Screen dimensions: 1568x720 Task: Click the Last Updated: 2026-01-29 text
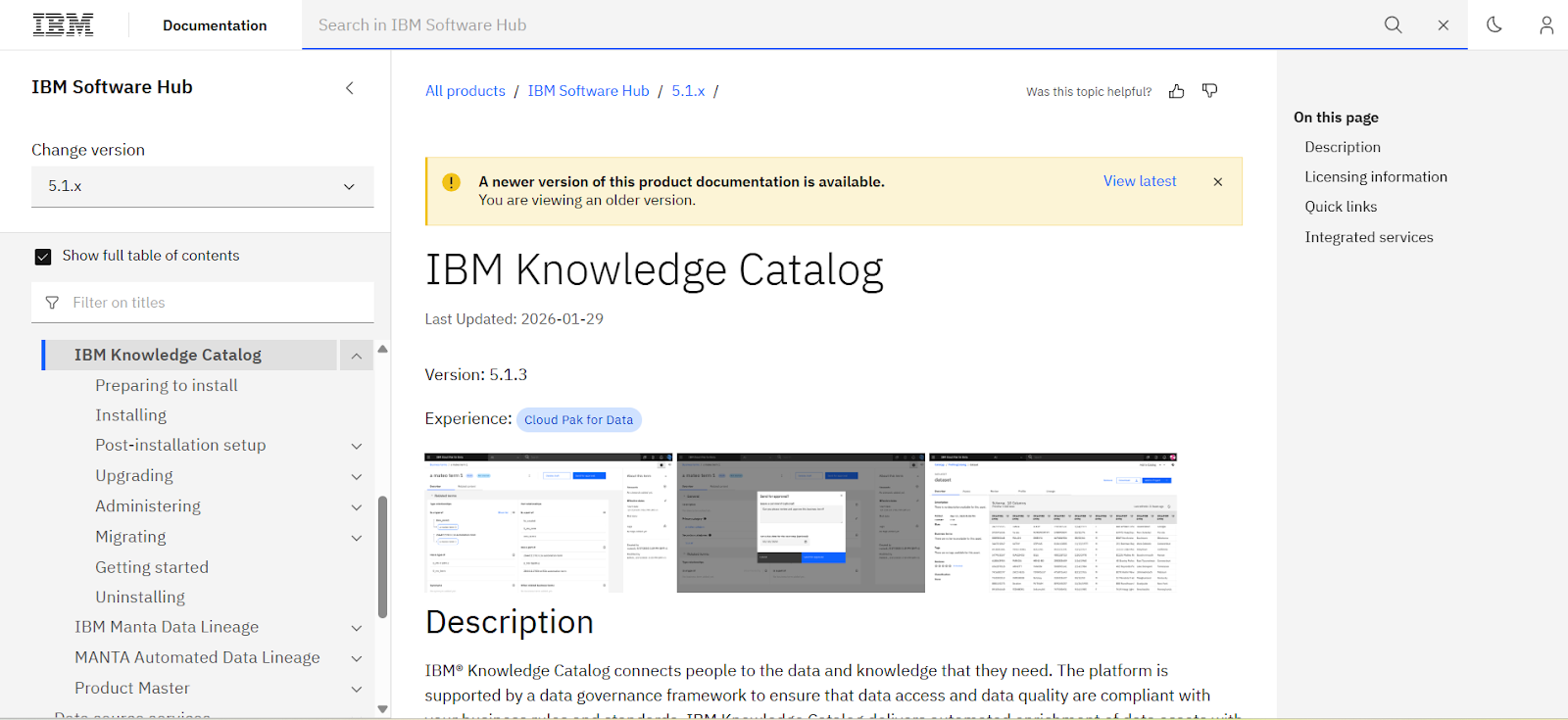coord(514,319)
